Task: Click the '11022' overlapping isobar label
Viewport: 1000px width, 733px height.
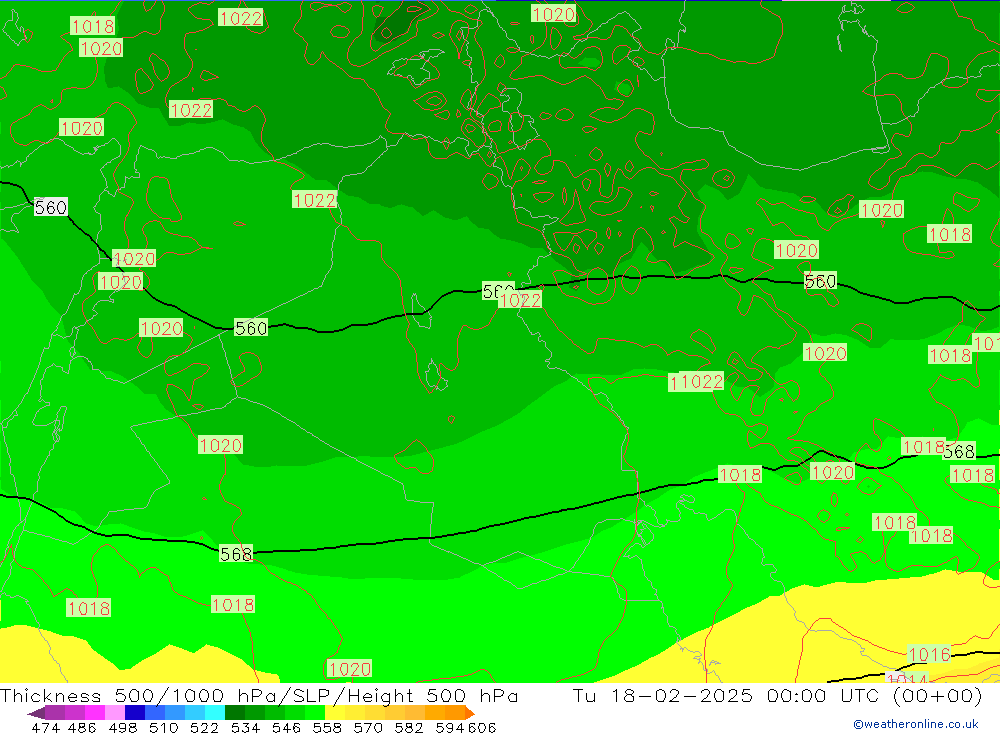Action: (x=696, y=381)
